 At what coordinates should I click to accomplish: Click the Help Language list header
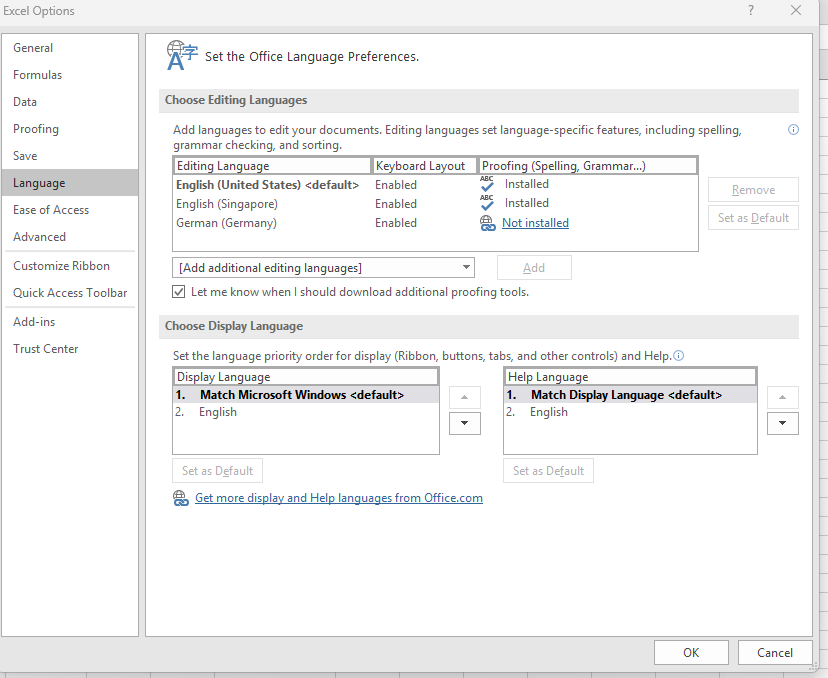tap(630, 377)
